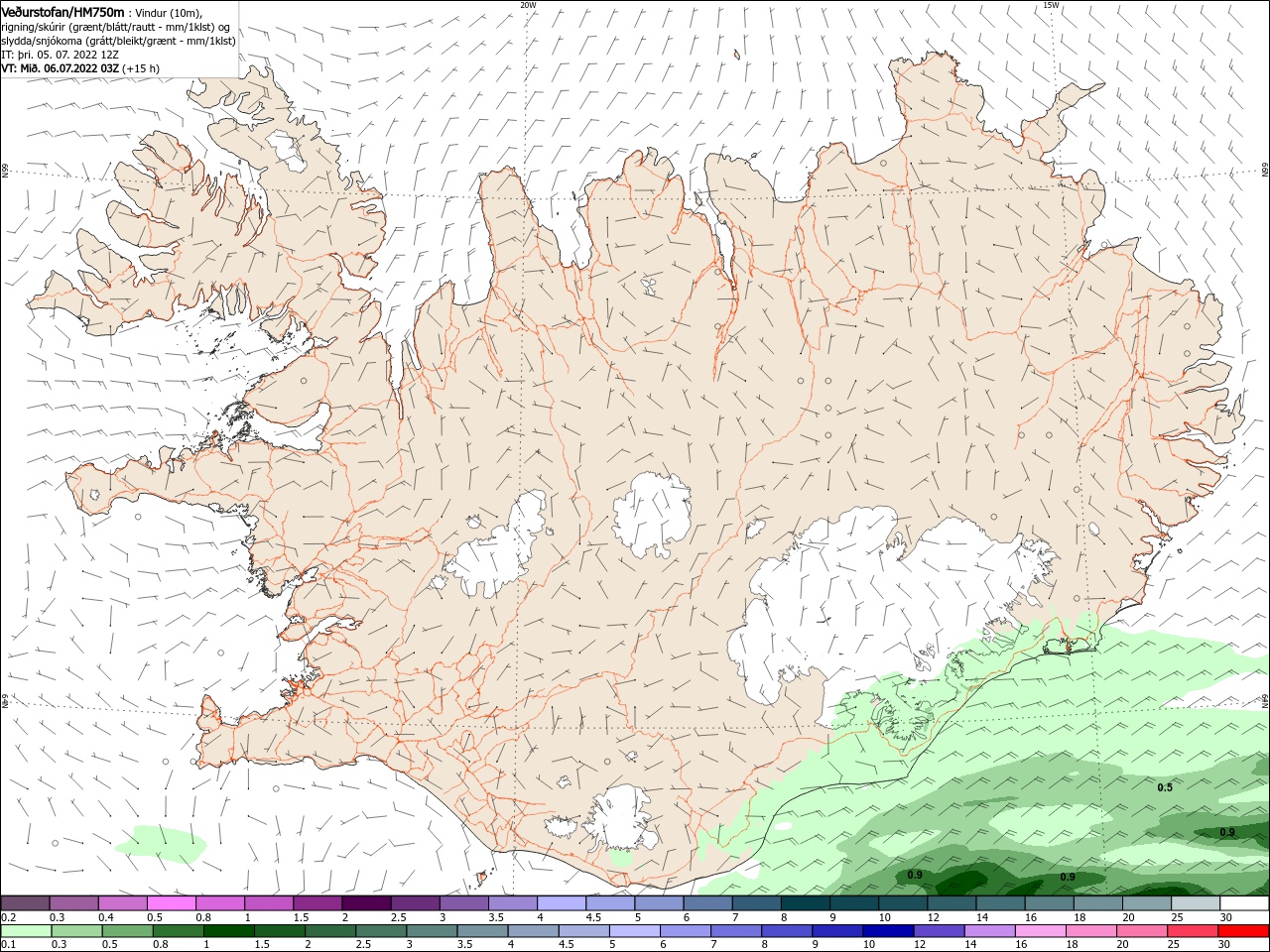Pick the dark blue rain swatch for 10
This screenshot has height=952, width=1270.
888,931
